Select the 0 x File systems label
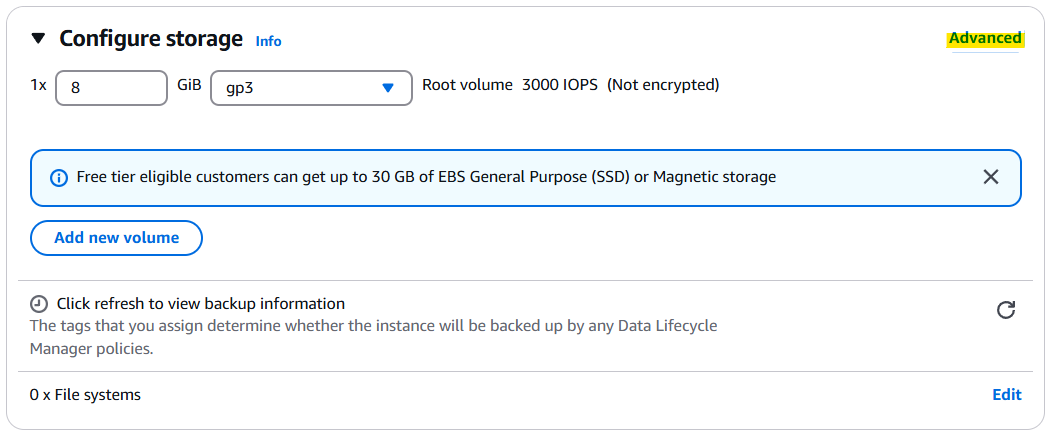The height and width of the screenshot is (432, 1047). (x=85, y=395)
